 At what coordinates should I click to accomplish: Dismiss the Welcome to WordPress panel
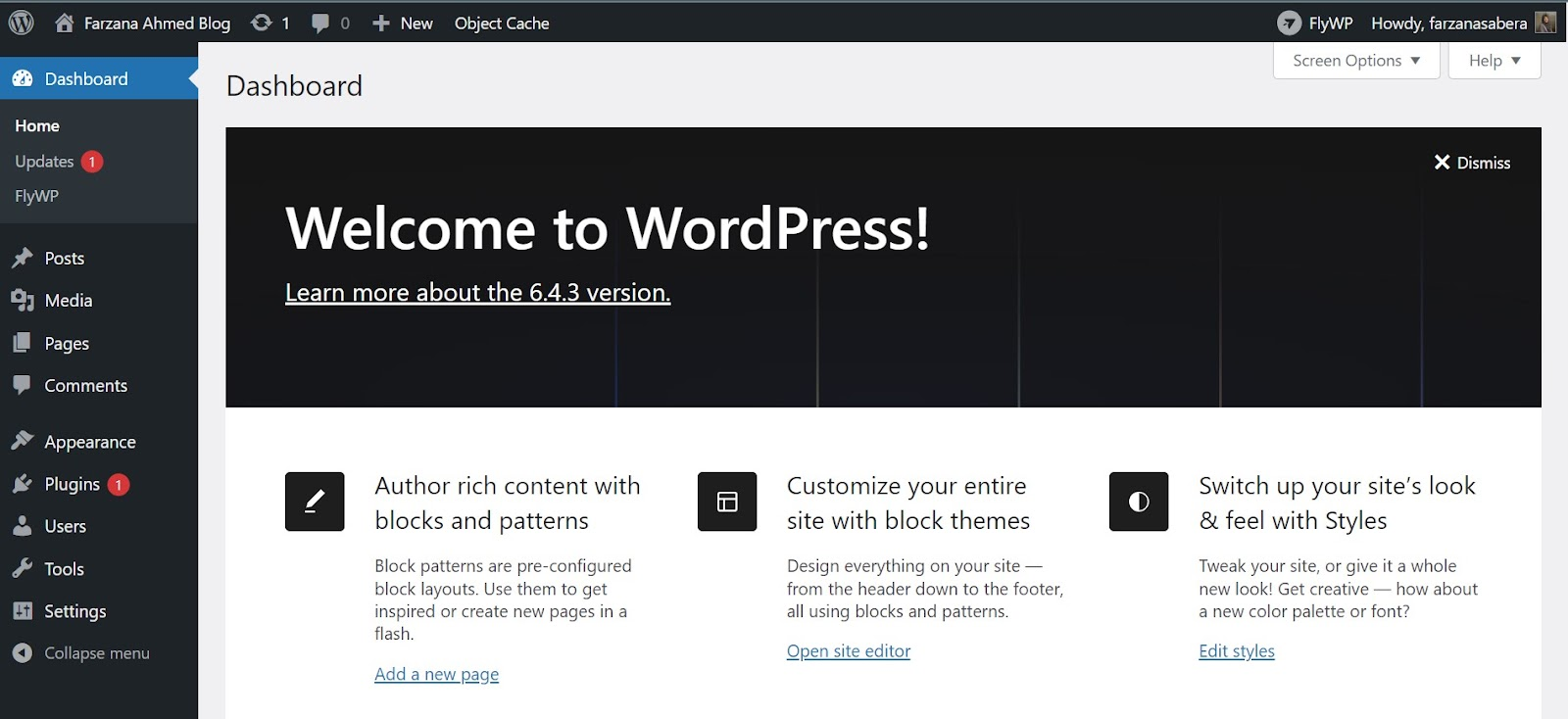tap(1472, 163)
